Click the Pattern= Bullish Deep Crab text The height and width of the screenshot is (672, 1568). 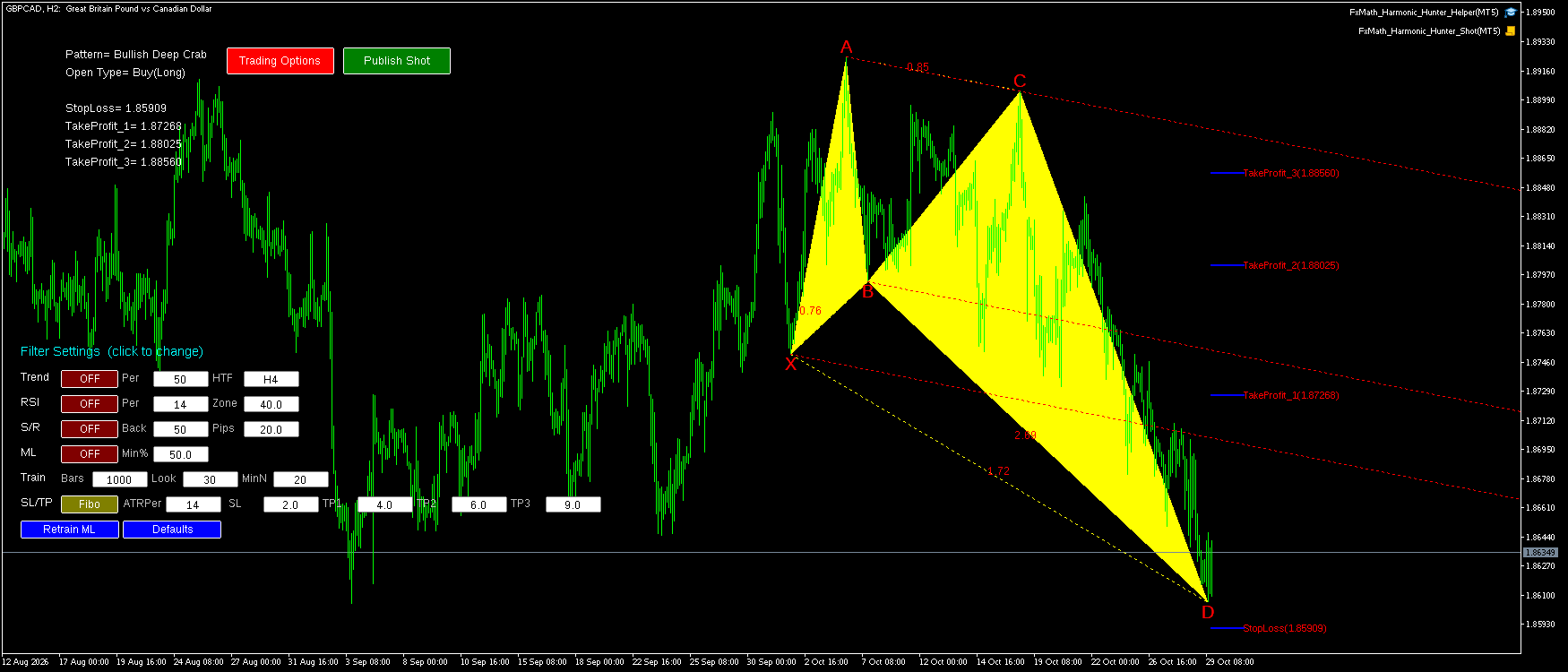point(136,55)
